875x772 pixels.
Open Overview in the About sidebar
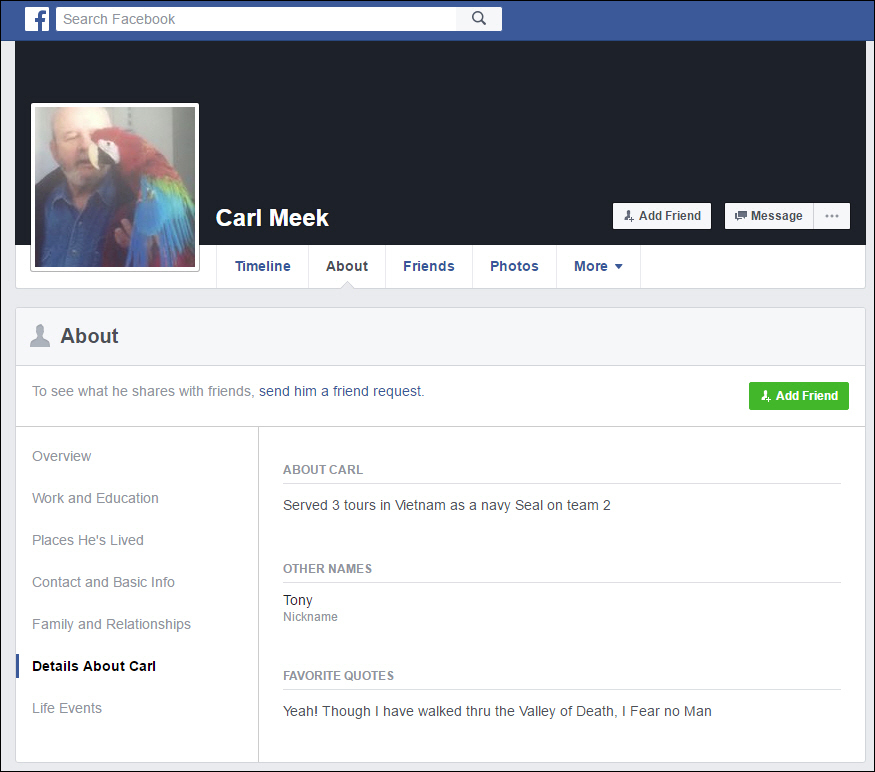62,456
